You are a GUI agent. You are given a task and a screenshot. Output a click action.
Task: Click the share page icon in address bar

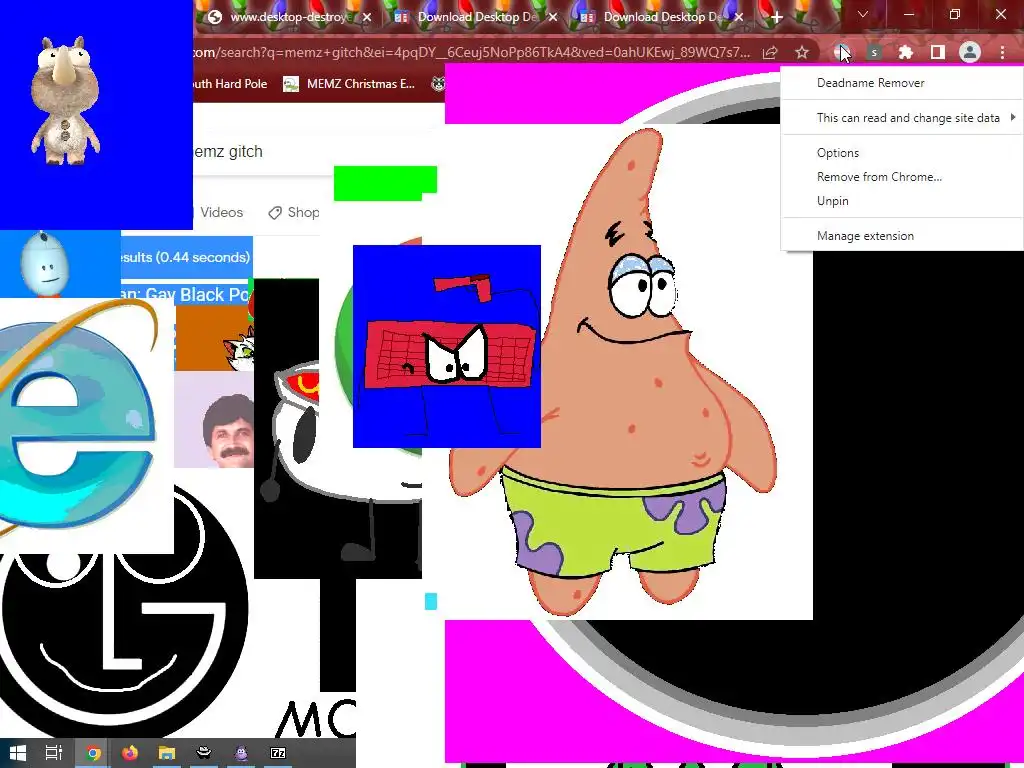[770, 52]
